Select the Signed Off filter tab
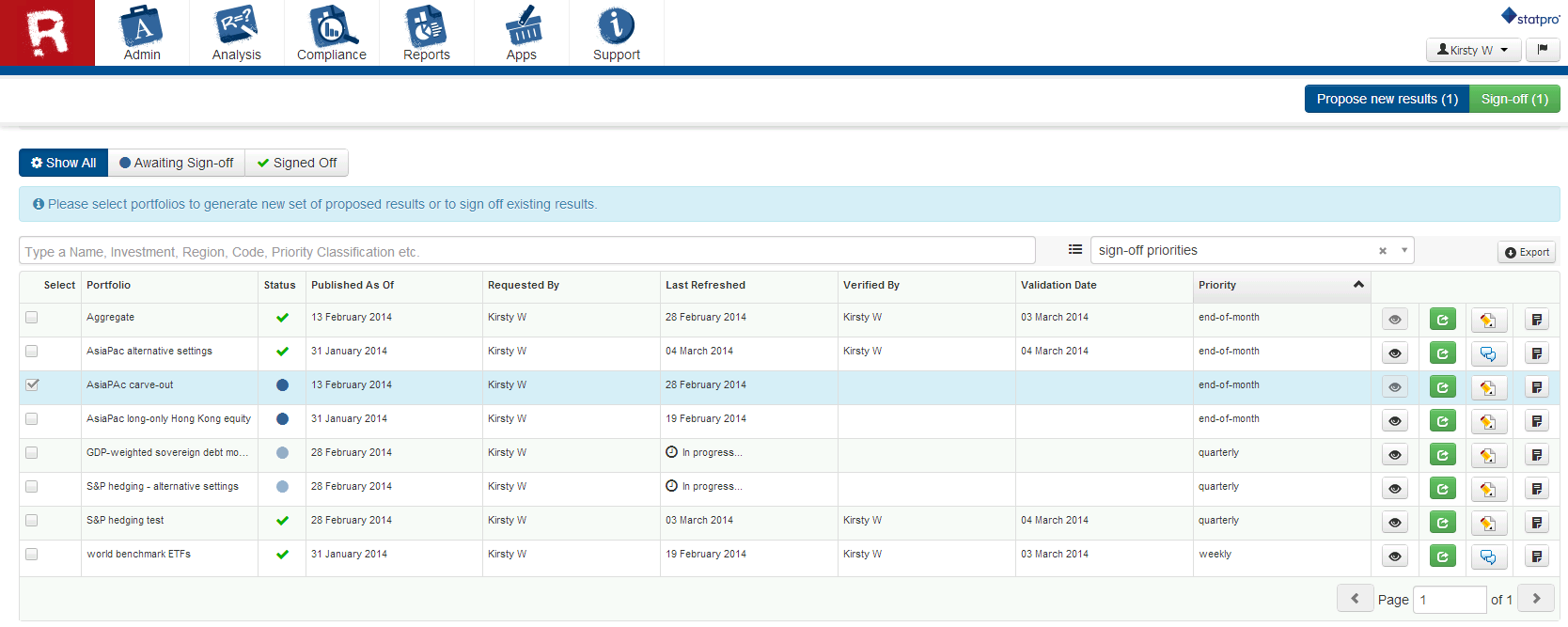1568x627 pixels. pos(297,163)
